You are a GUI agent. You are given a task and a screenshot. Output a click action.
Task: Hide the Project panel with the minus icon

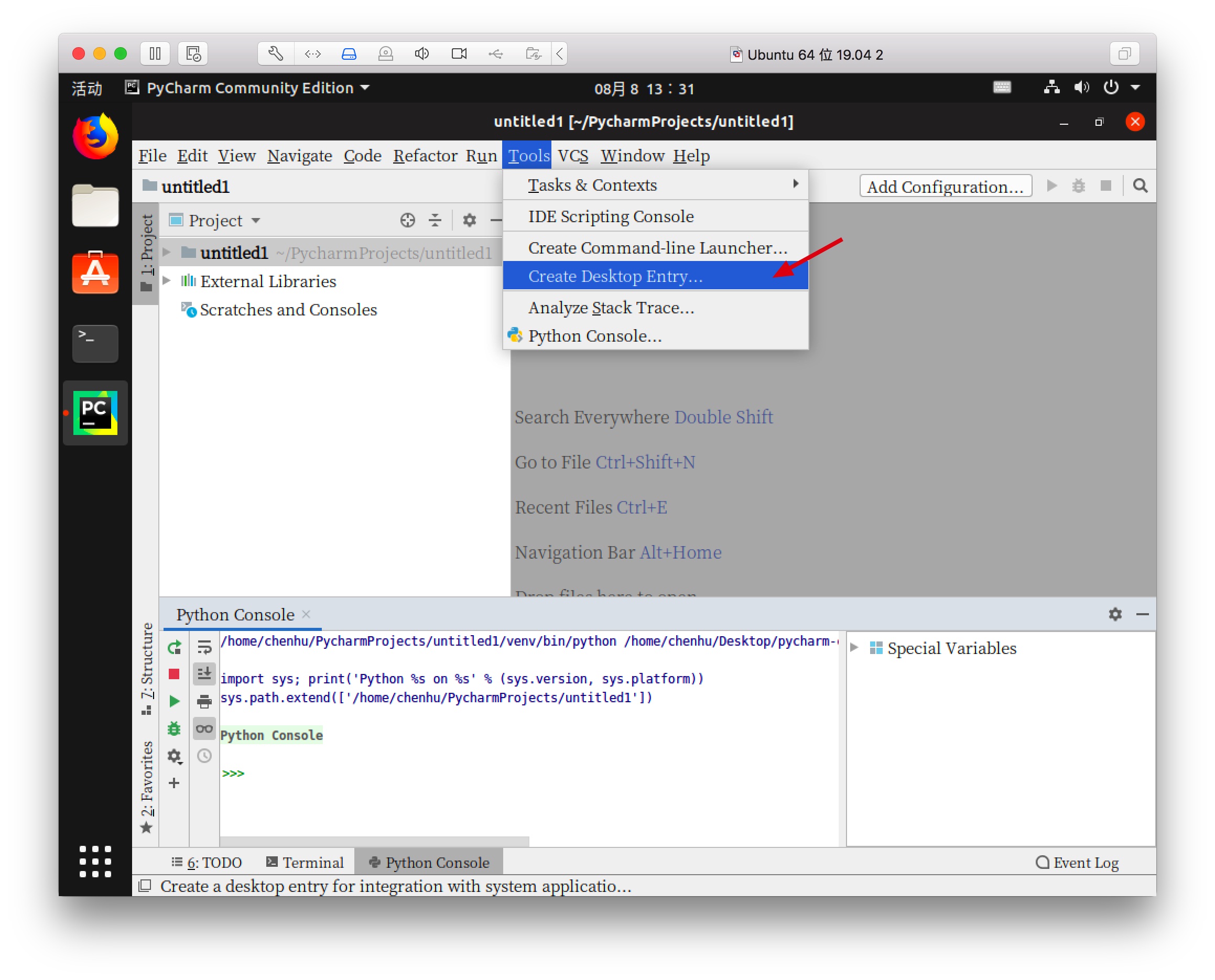tap(496, 220)
